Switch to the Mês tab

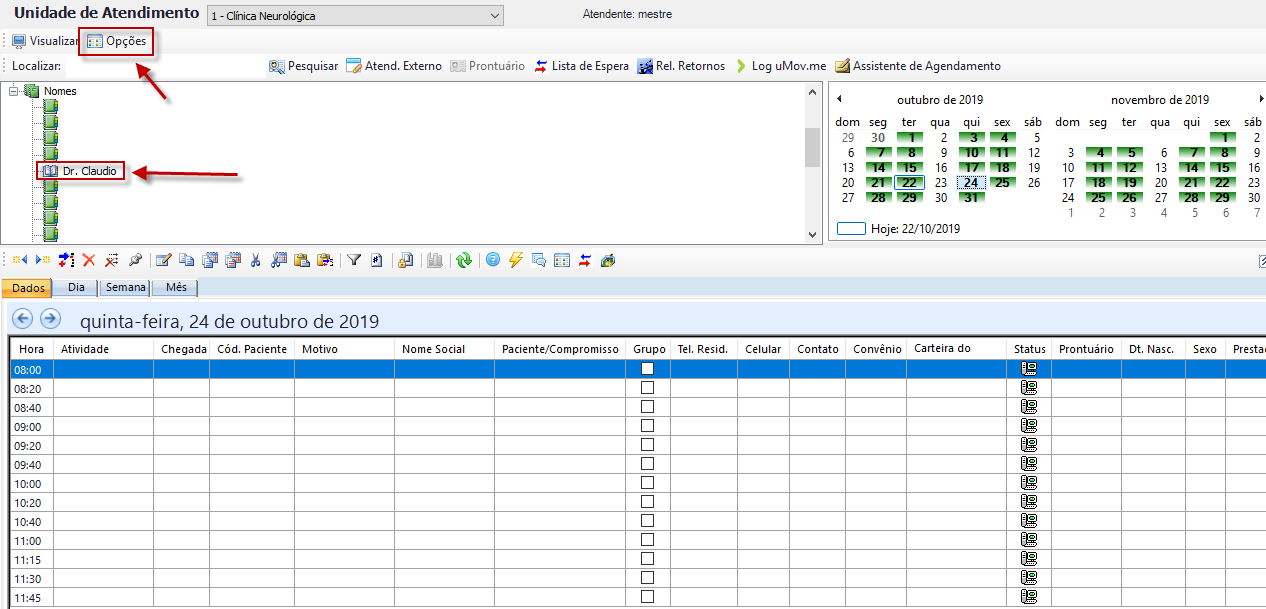[x=175, y=288]
